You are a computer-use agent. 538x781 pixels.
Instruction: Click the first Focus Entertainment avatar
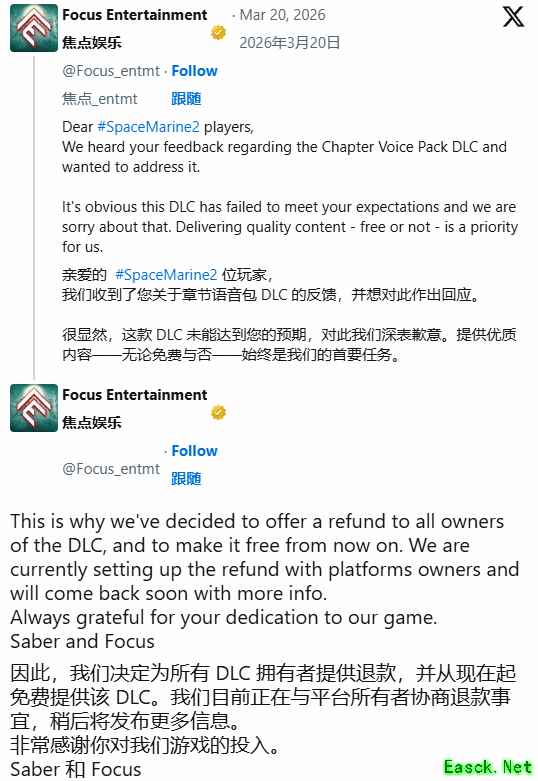[34, 28]
